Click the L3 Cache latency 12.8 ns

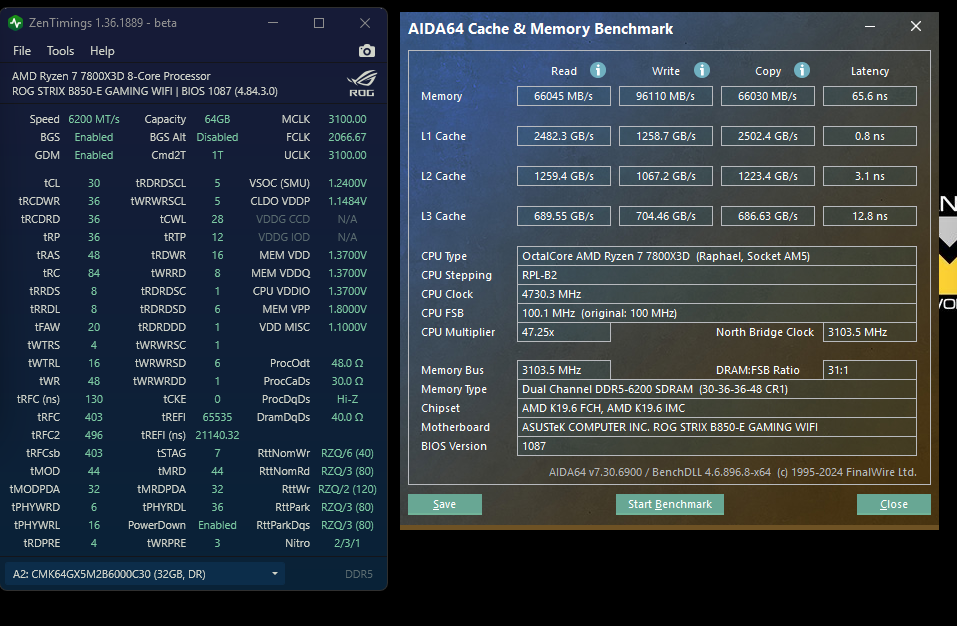[x=870, y=216]
